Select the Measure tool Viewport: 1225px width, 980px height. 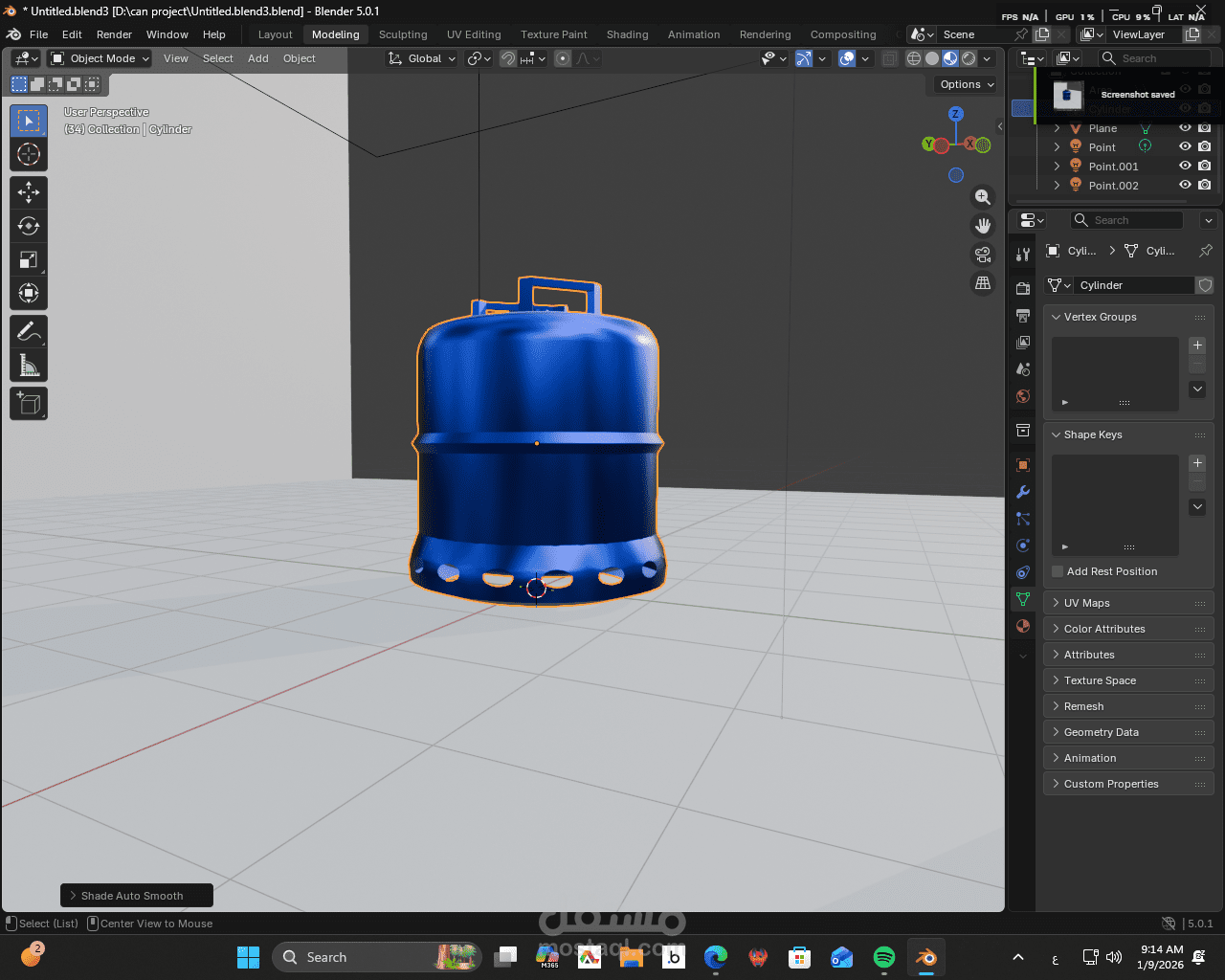point(29,365)
